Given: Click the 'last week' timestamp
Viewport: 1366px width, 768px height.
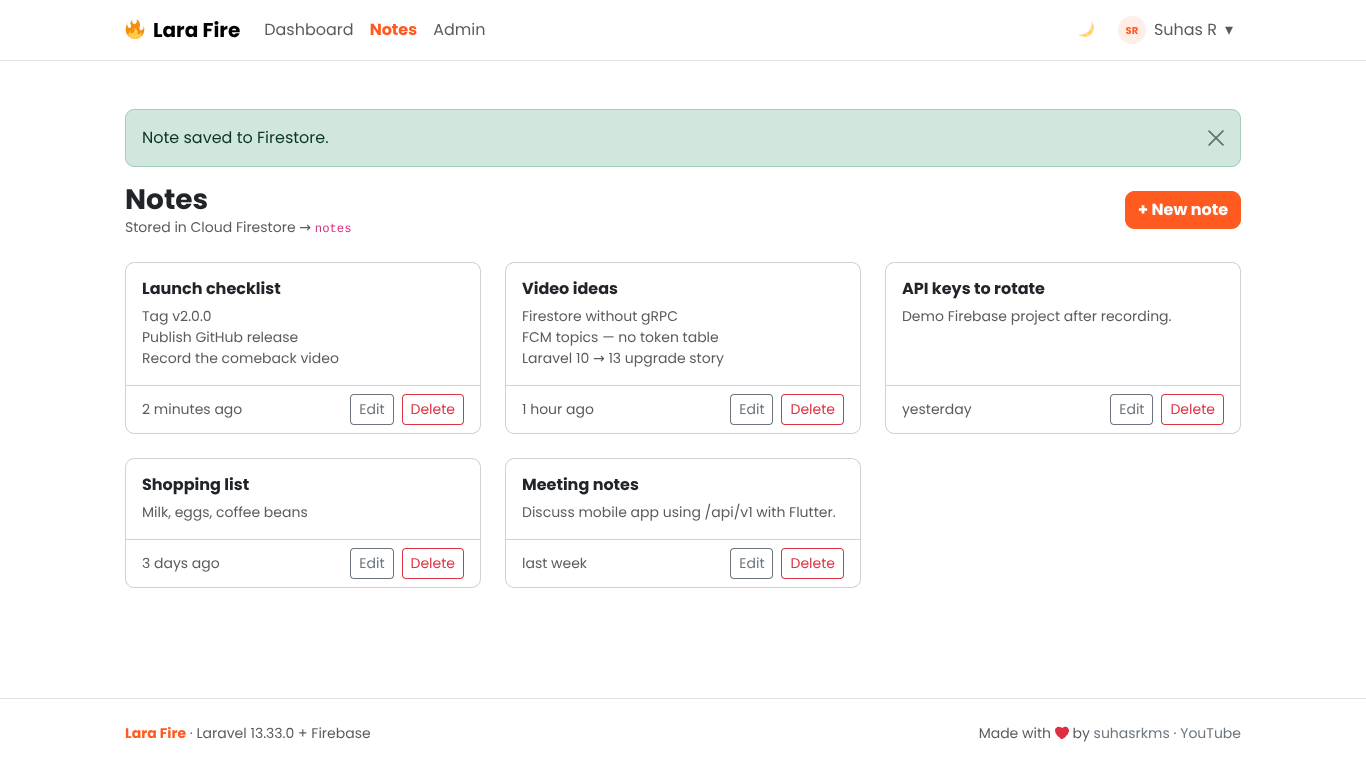Looking at the screenshot, I should click(x=554, y=563).
